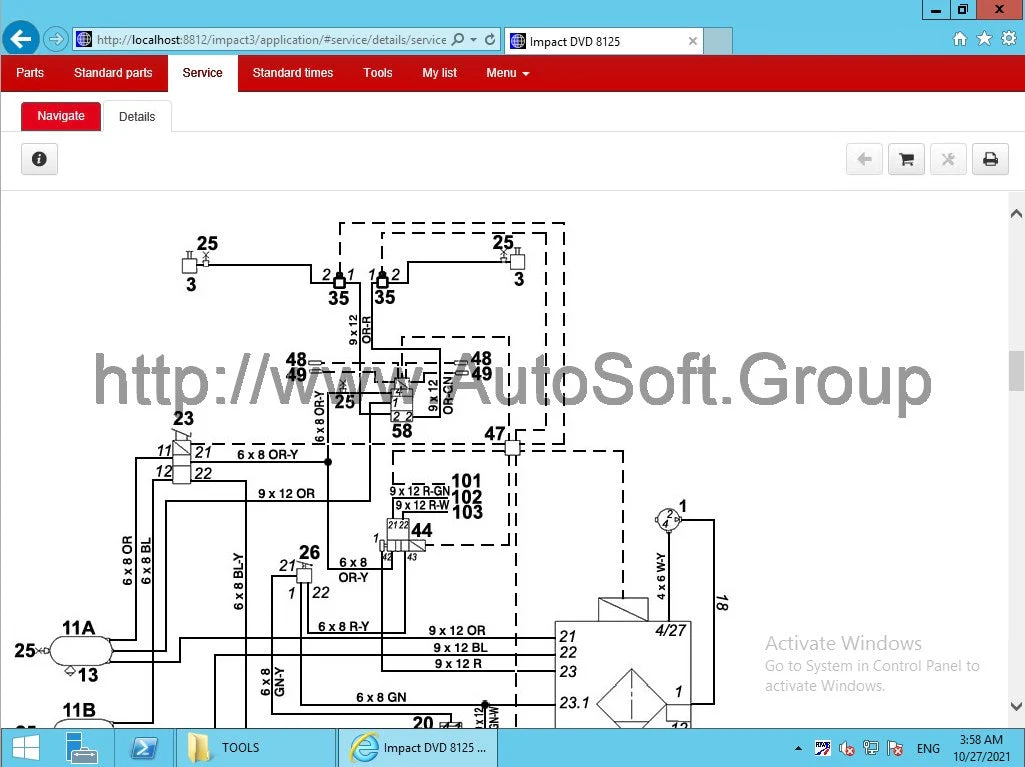Unmute the system volume in the tray
The width and height of the screenshot is (1025, 767).
click(x=846, y=748)
